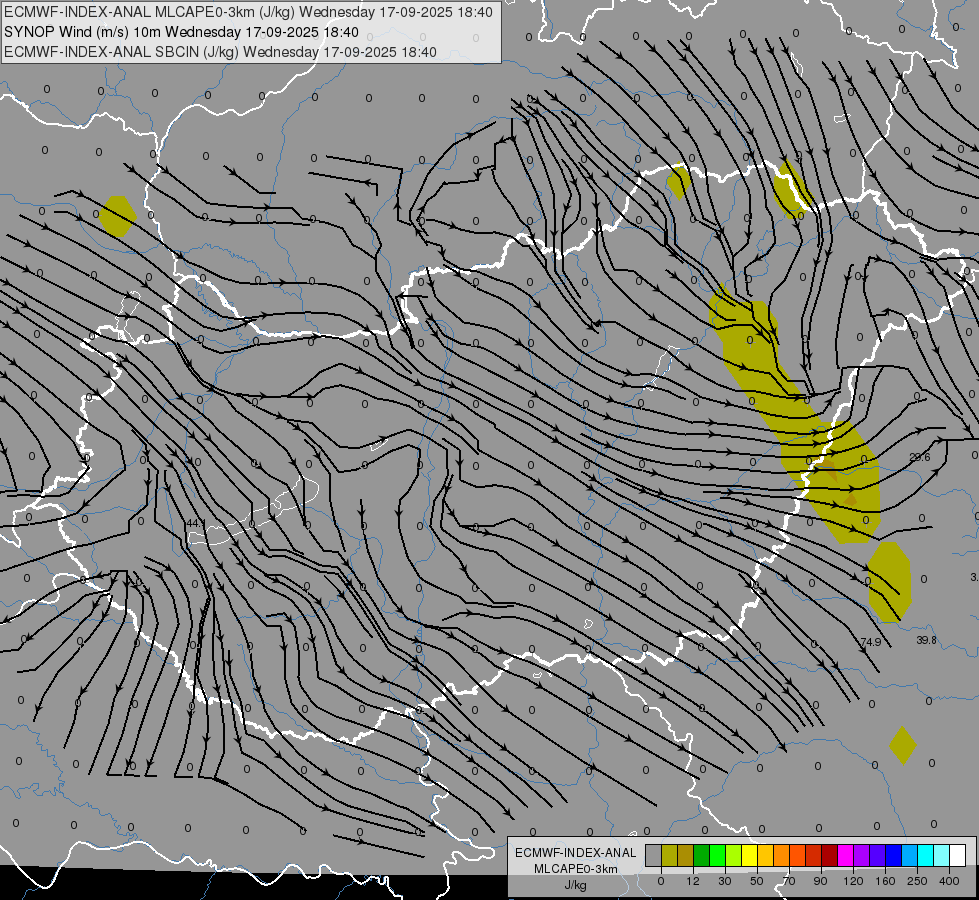Choose the pure blue legend swatch
The width and height of the screenshot is (979, 900).
(x=893, y=855)
